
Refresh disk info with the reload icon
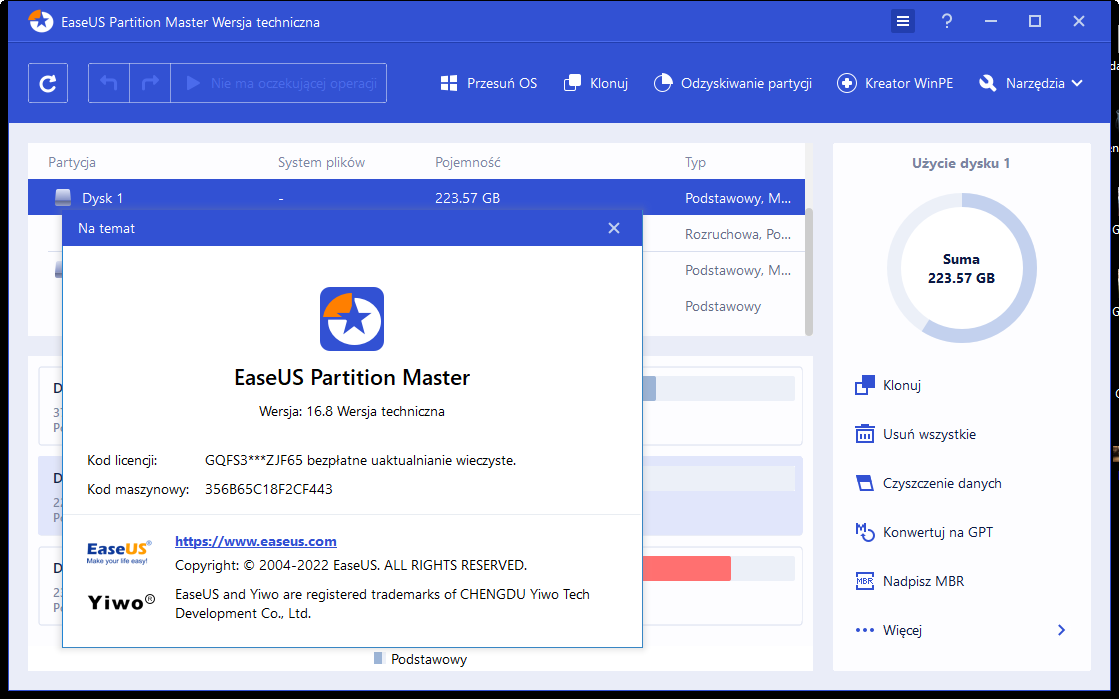[x=48, y=84]
